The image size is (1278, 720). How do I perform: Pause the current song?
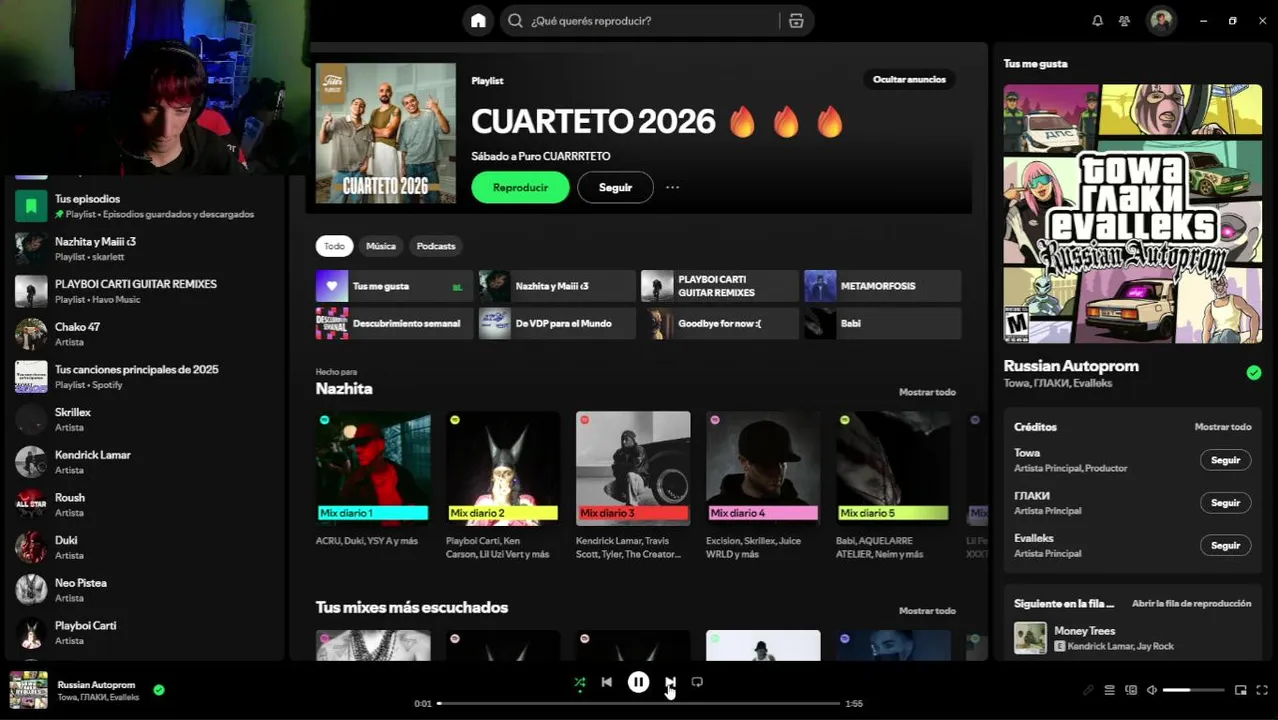click(x=638, y=682)
